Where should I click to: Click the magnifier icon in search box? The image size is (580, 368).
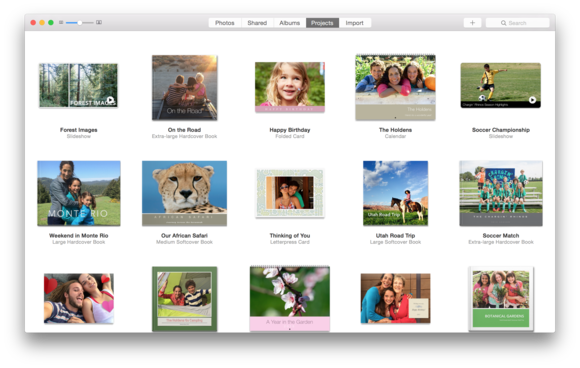503,23
